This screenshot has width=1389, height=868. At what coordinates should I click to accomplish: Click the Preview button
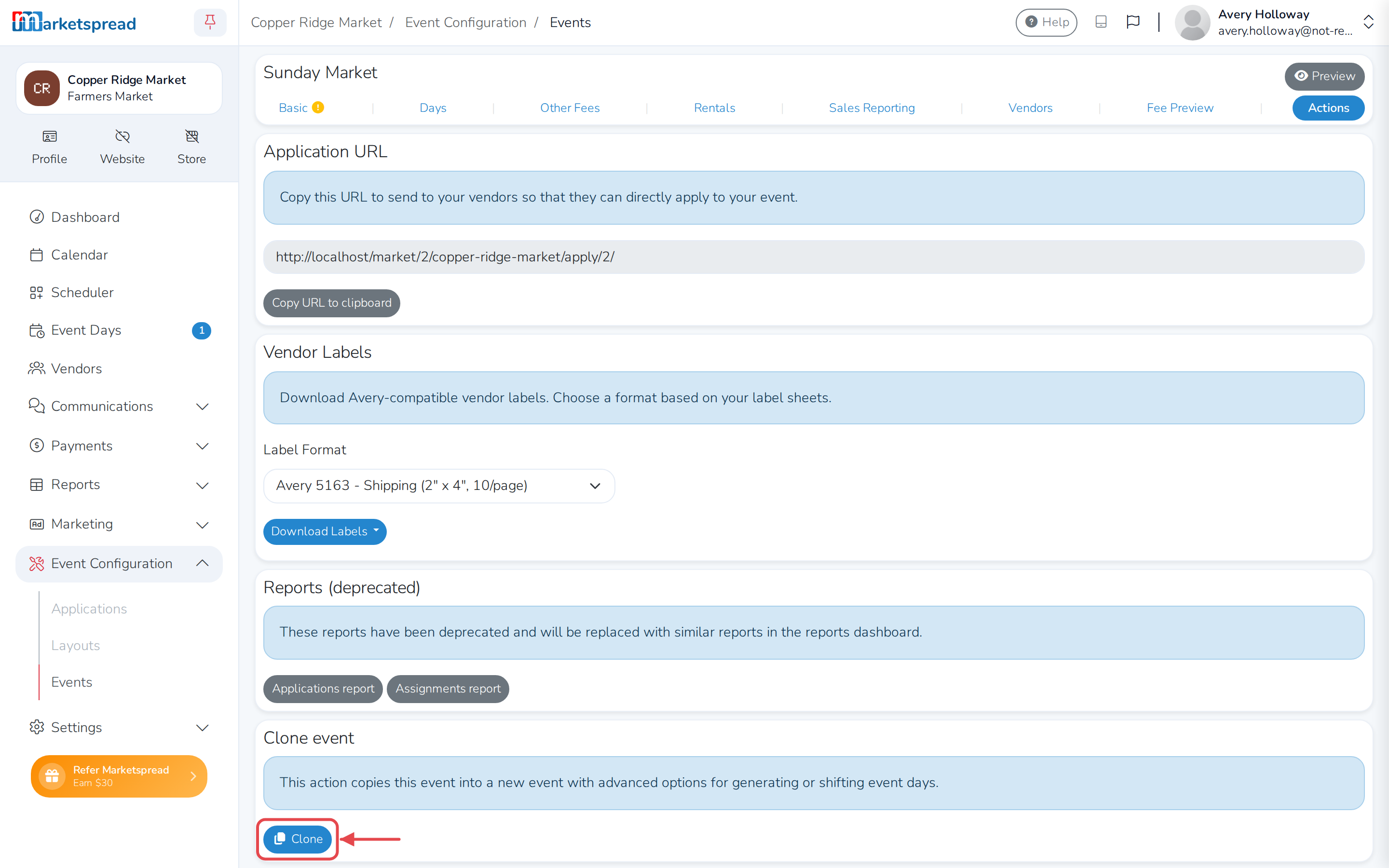coord(1324,76)
